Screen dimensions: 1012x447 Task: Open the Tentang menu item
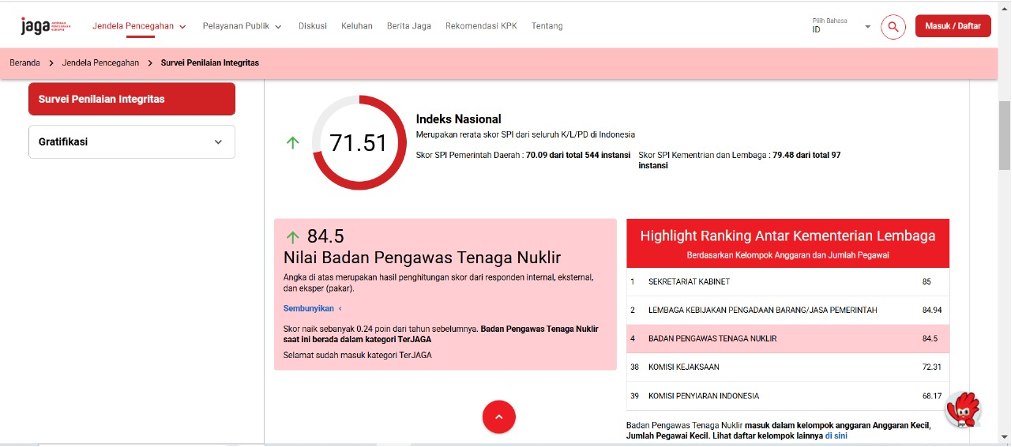click(547, 26)
